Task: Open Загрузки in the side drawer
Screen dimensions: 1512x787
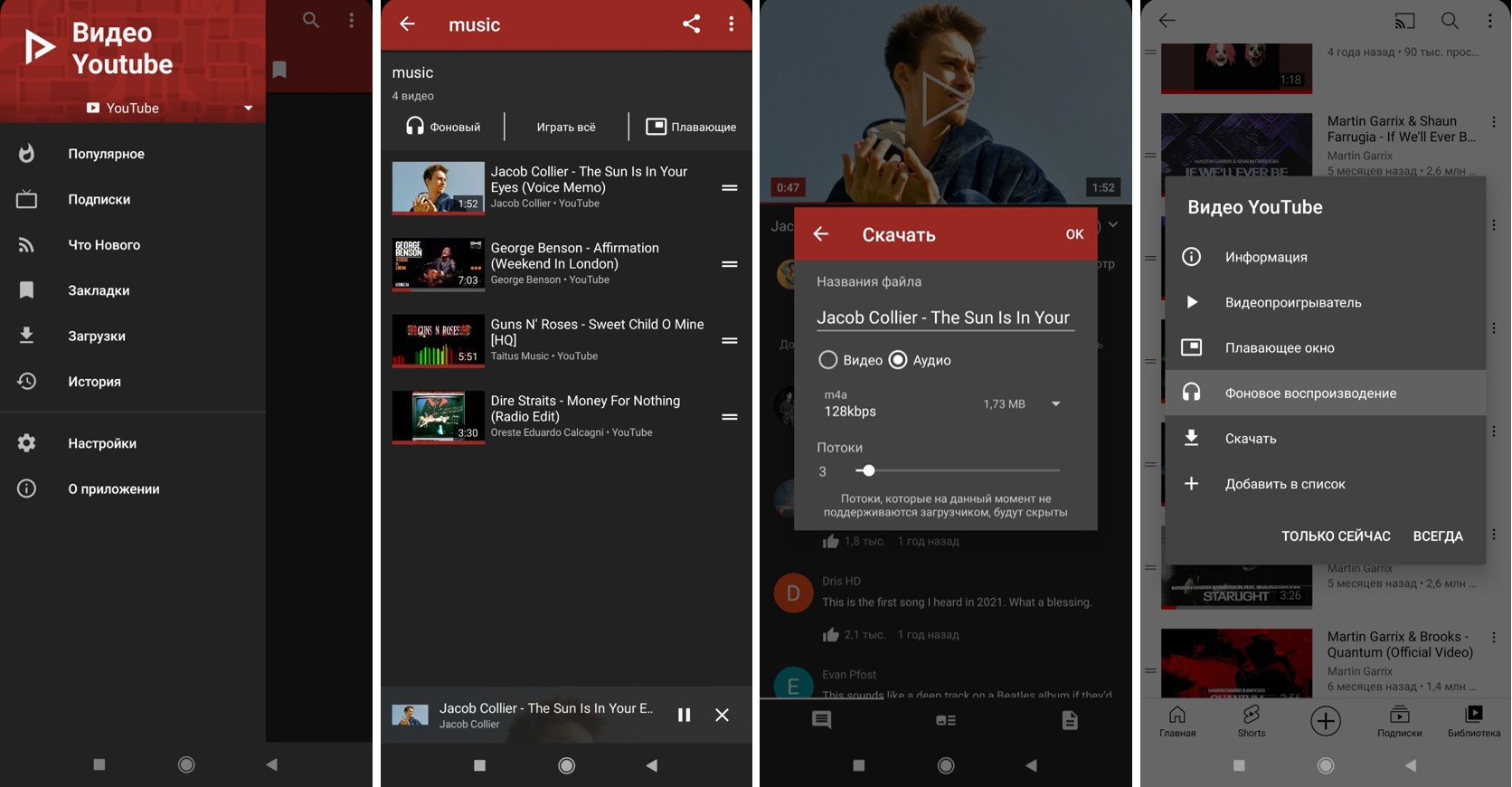Action: 96,336
